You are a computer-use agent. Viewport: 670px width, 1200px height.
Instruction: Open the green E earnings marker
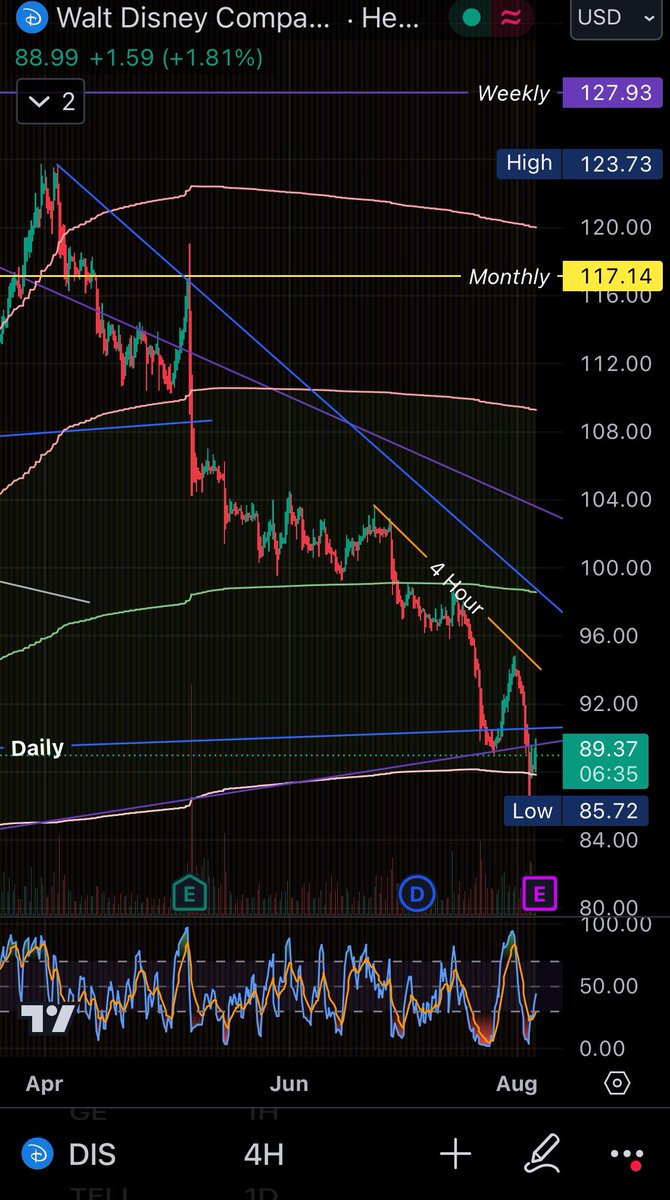click(189, 893)
